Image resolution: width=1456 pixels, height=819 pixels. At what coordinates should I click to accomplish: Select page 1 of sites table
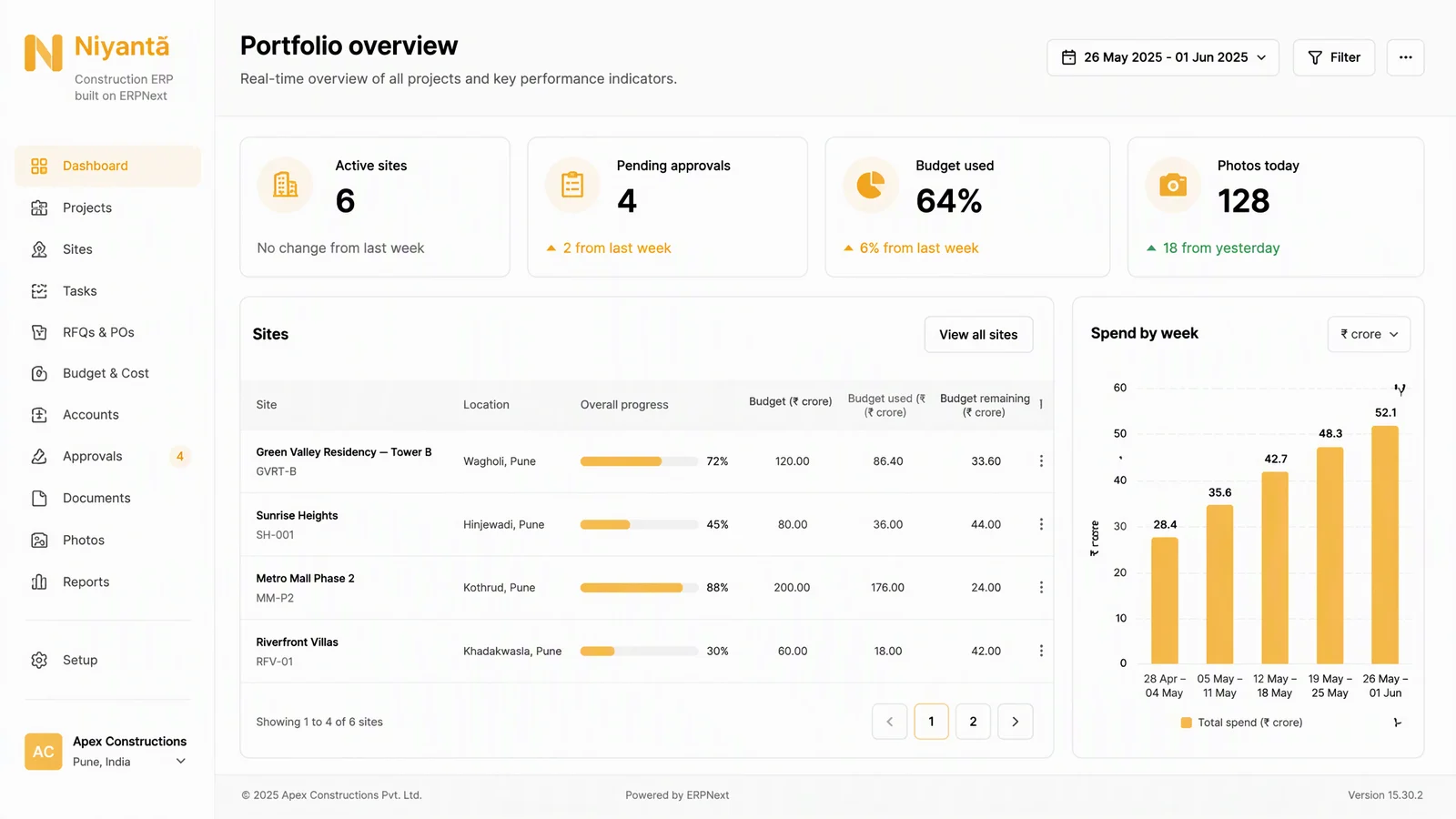click(931, 722)
